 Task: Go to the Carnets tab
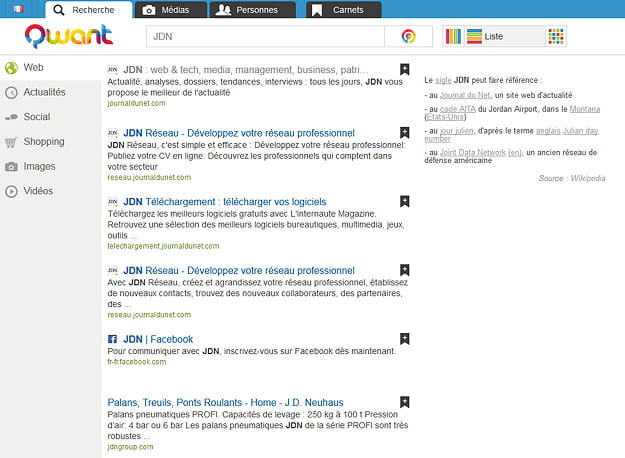tap(344, 10)
